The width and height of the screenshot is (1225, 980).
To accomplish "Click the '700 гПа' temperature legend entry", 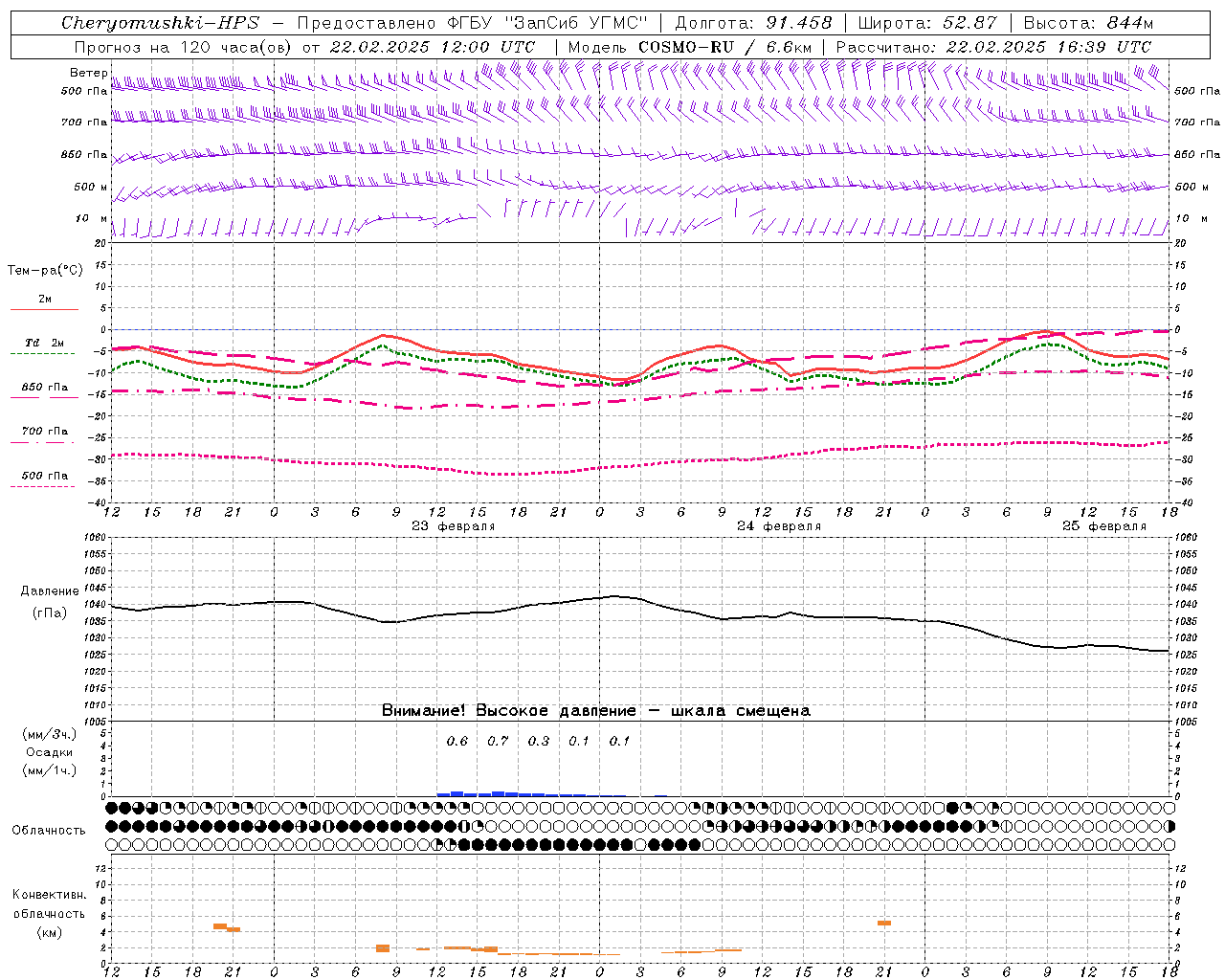I will pos(45,431).
